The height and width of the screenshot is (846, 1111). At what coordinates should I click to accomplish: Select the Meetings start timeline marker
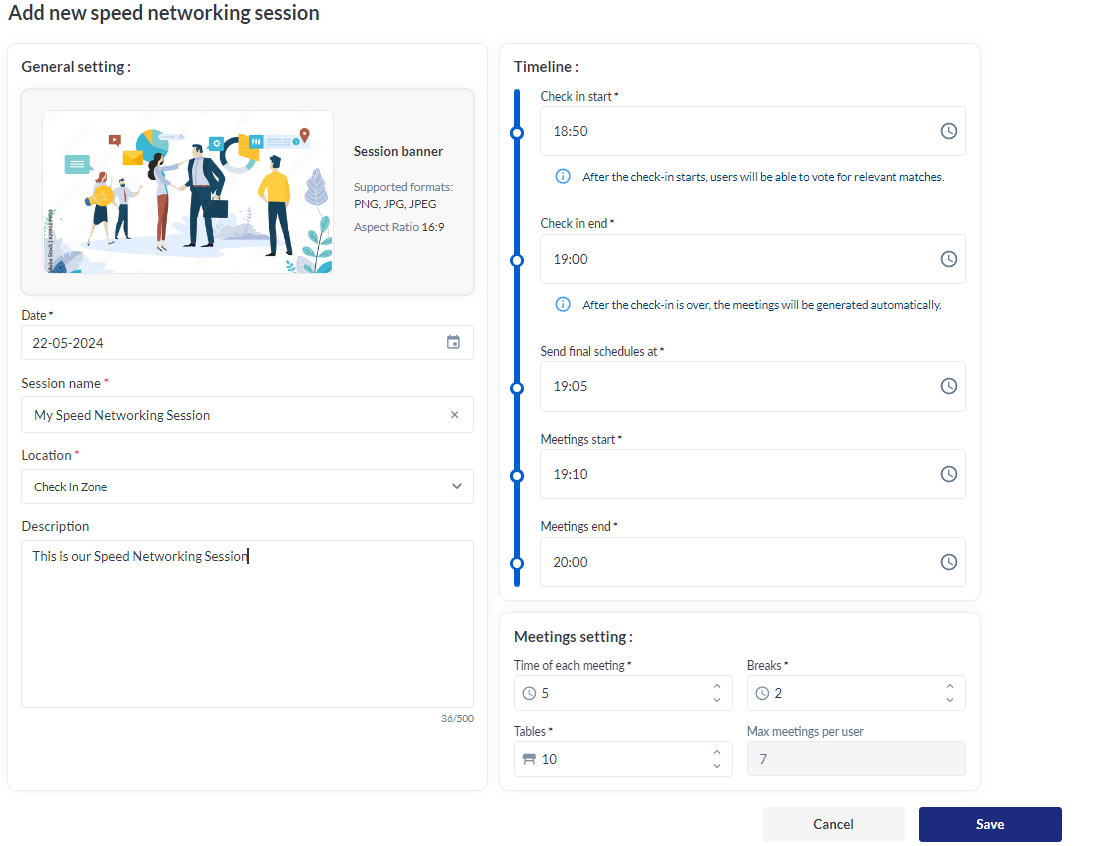click(517, 475)
